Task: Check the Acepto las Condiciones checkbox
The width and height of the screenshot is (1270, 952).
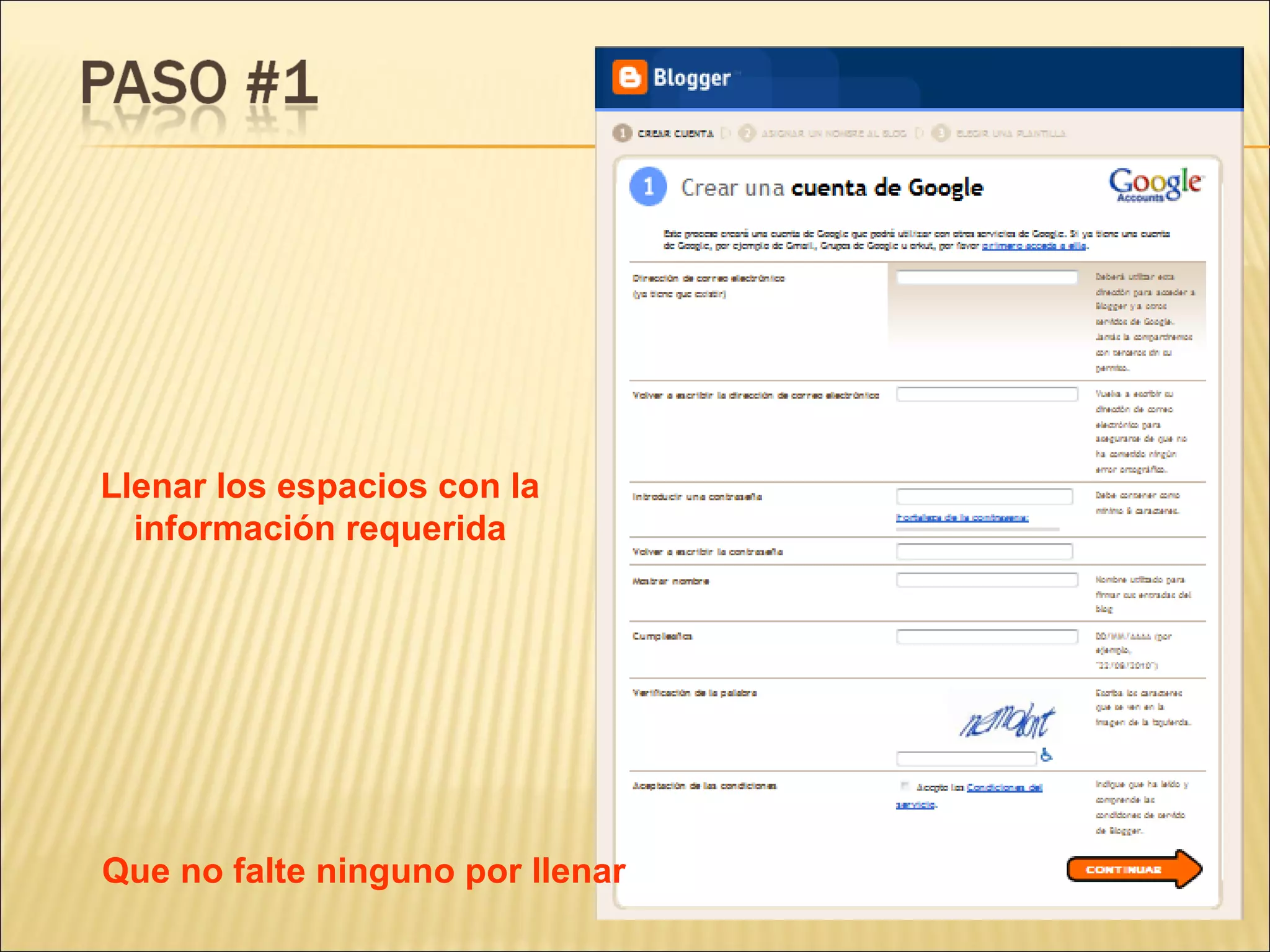Action: pos(904,787)
